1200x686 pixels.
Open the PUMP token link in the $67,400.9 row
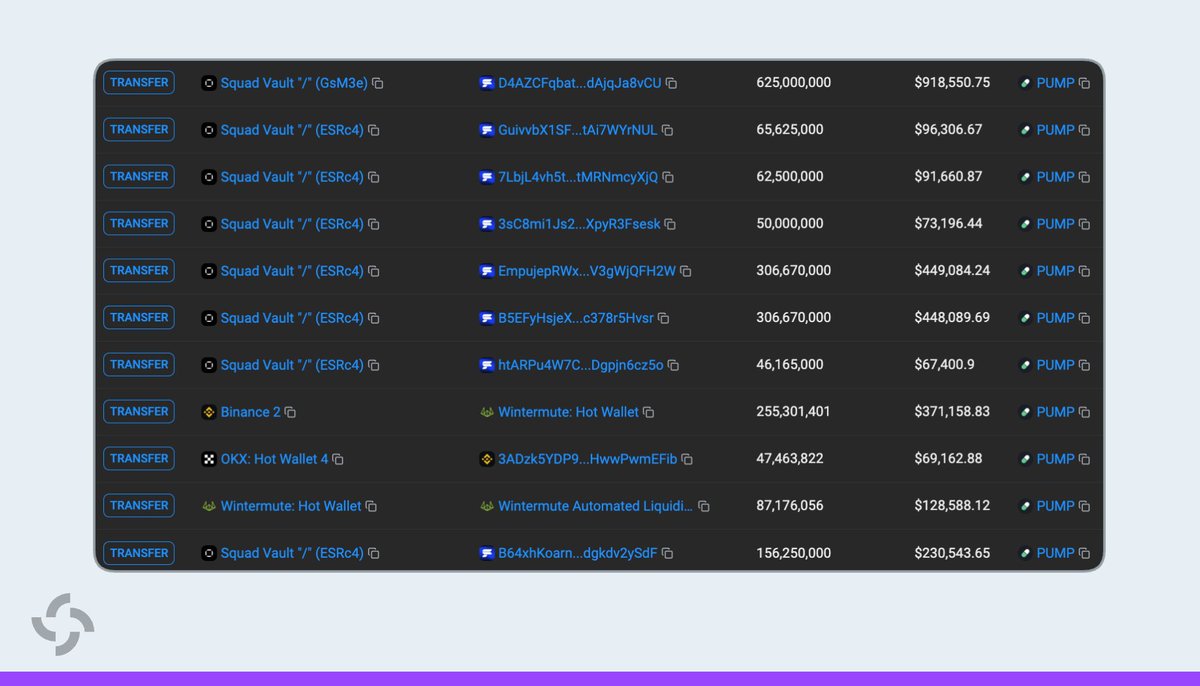click(x=1055, y=365)
